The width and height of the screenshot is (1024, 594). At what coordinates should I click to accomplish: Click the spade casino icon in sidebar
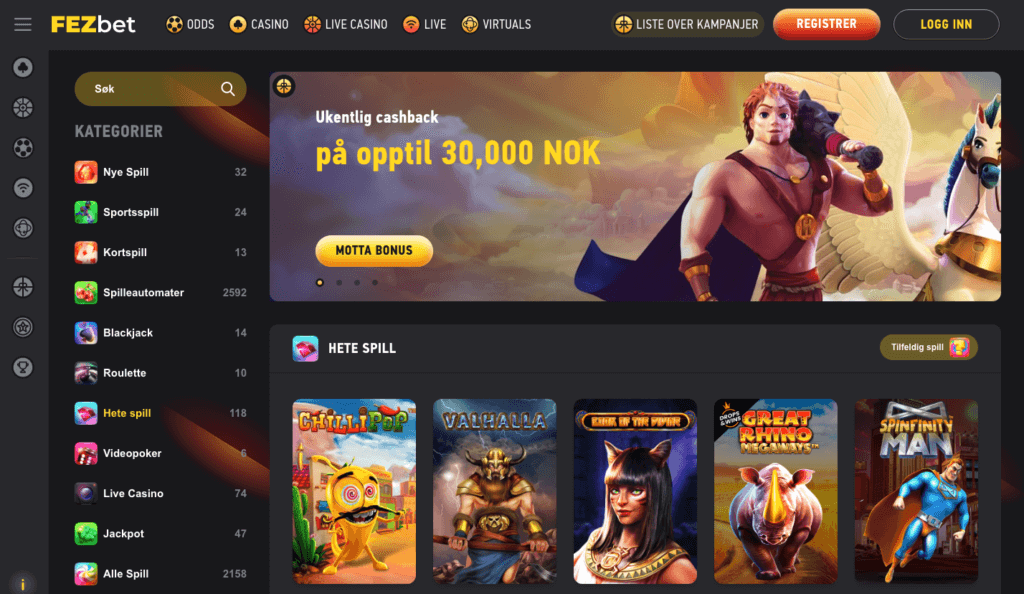[x=23, y=67]
